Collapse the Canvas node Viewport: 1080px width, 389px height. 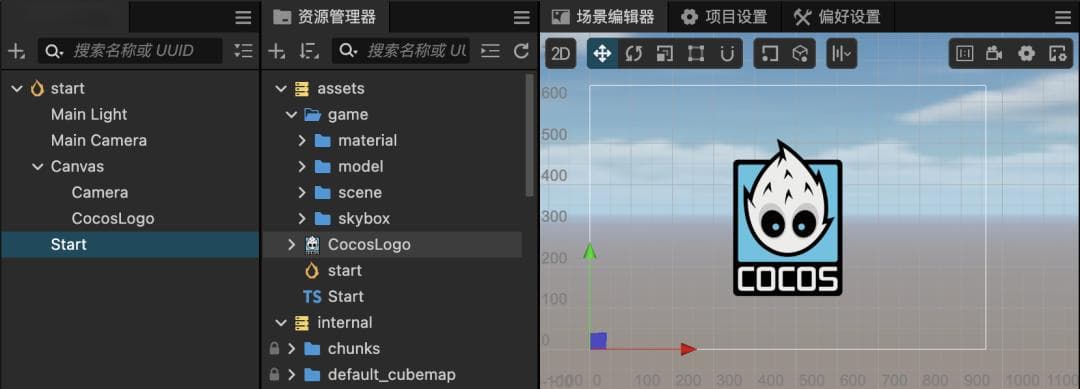click(38, 167)
